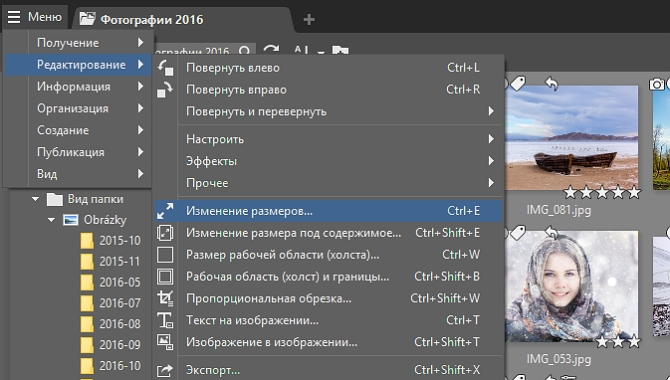The width and height of the screenshot is (670, 380).
Task: Click the rotate left icon
Action: coord(165,68)
